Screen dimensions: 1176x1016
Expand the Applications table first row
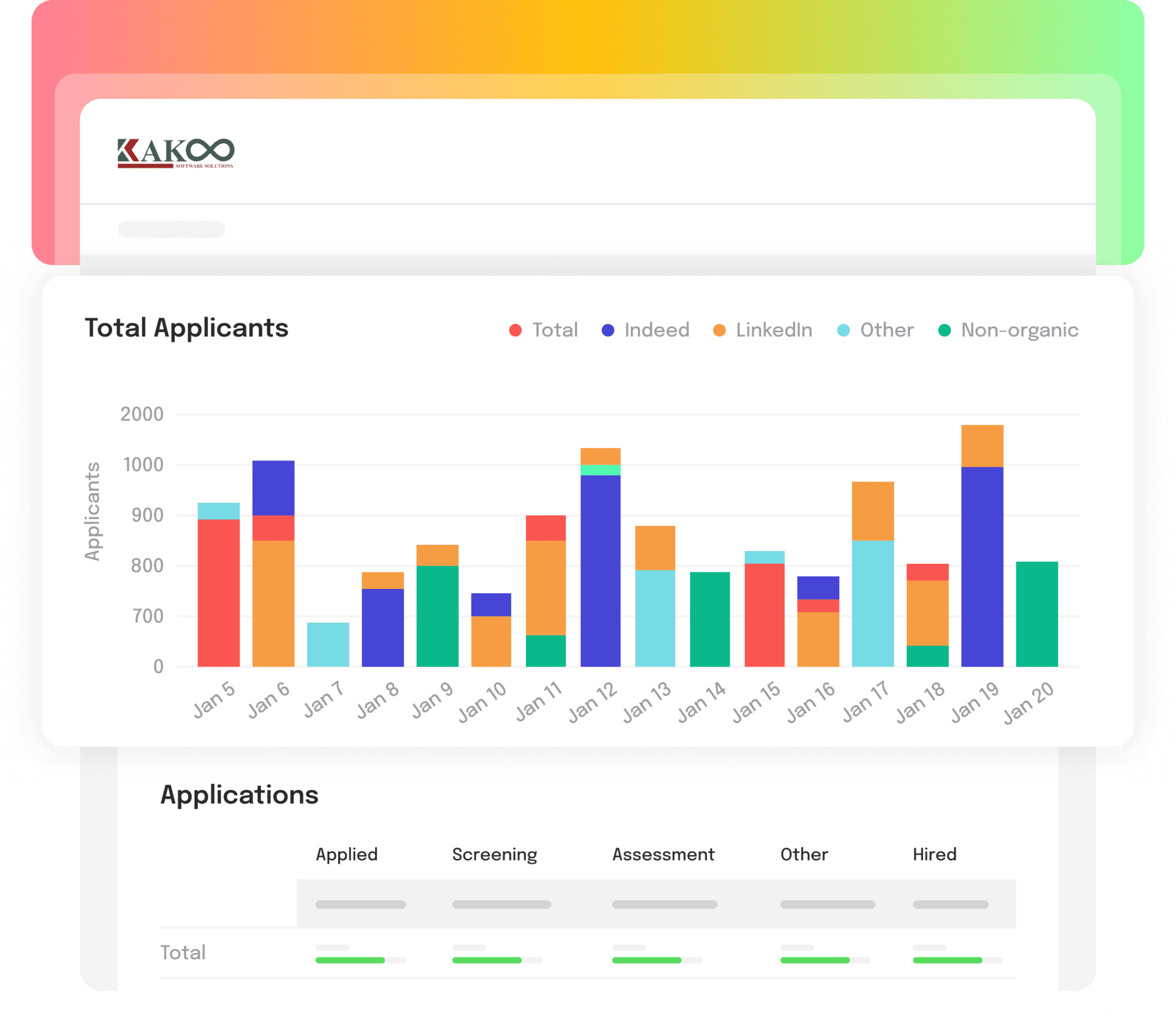point(361,903)
